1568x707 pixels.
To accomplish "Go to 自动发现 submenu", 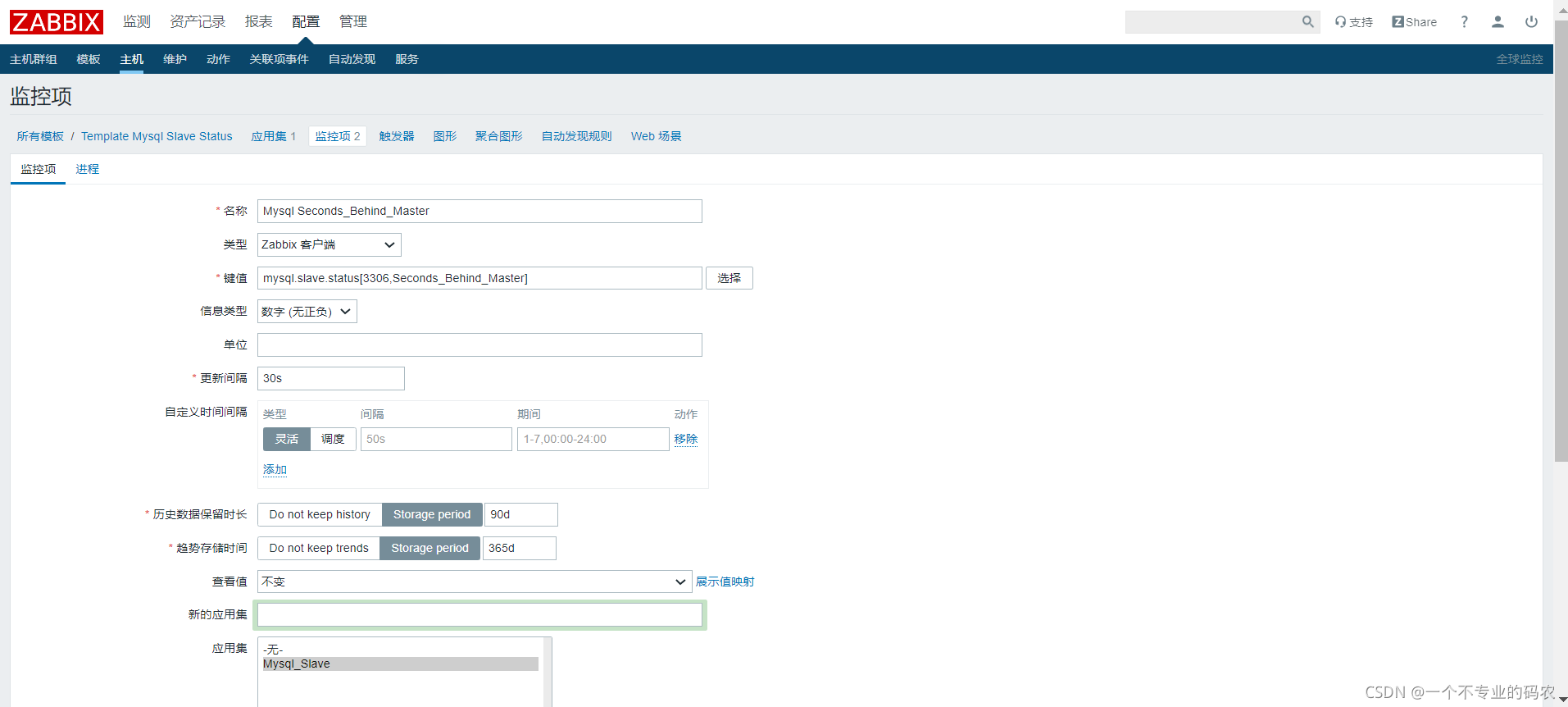I will (352, 59).
